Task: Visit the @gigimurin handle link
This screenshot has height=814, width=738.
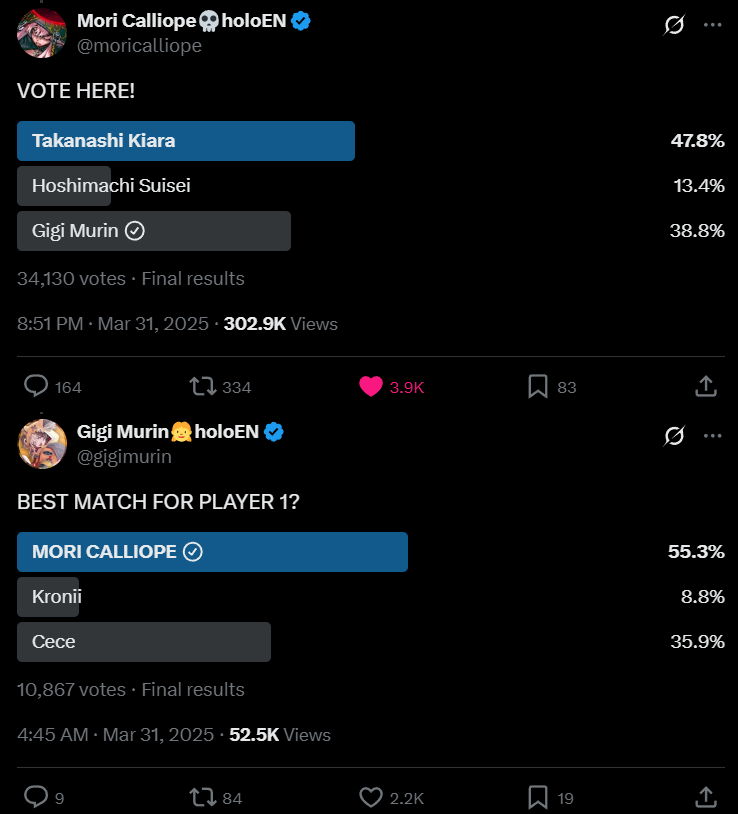Action: point(124,457)
